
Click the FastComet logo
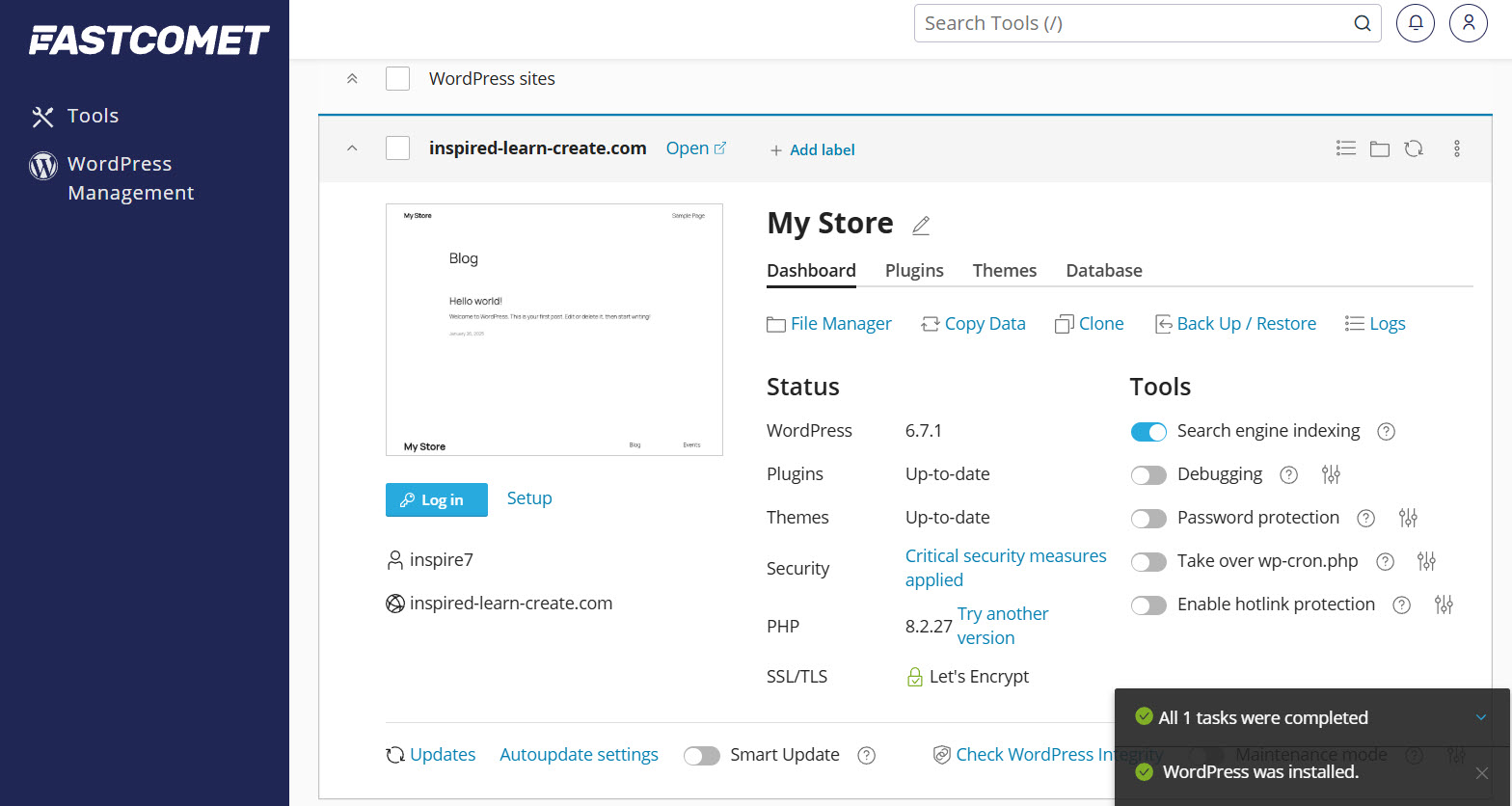coord(149,40)
